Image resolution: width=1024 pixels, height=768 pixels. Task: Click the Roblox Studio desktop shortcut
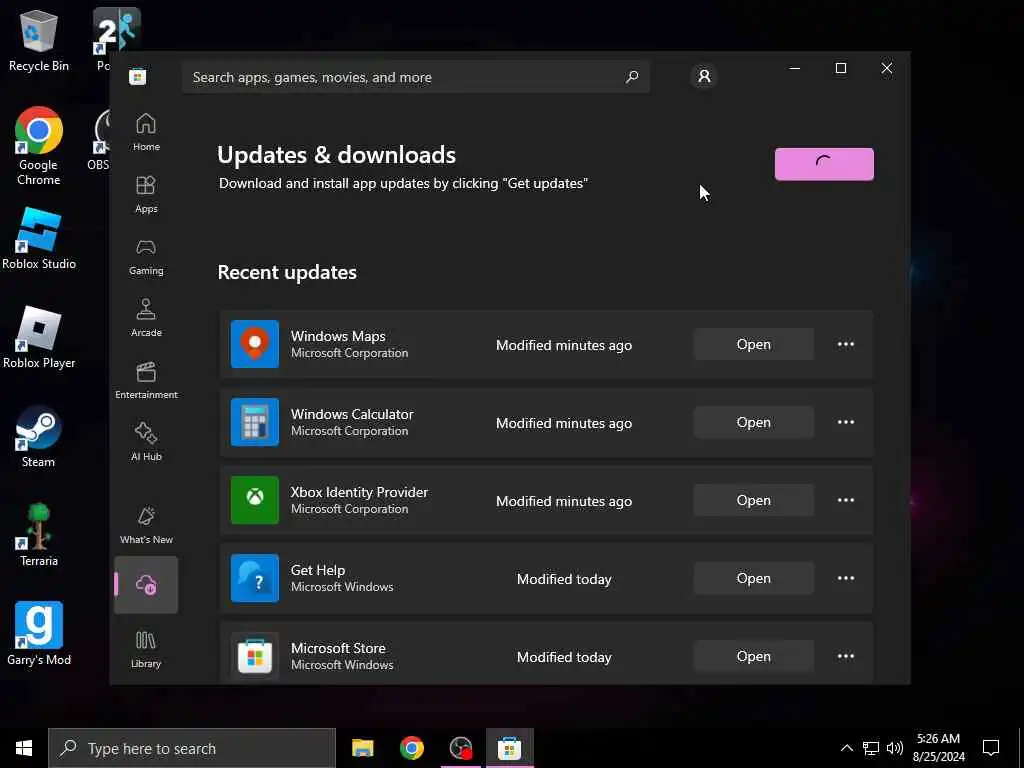tap(39, 238)
